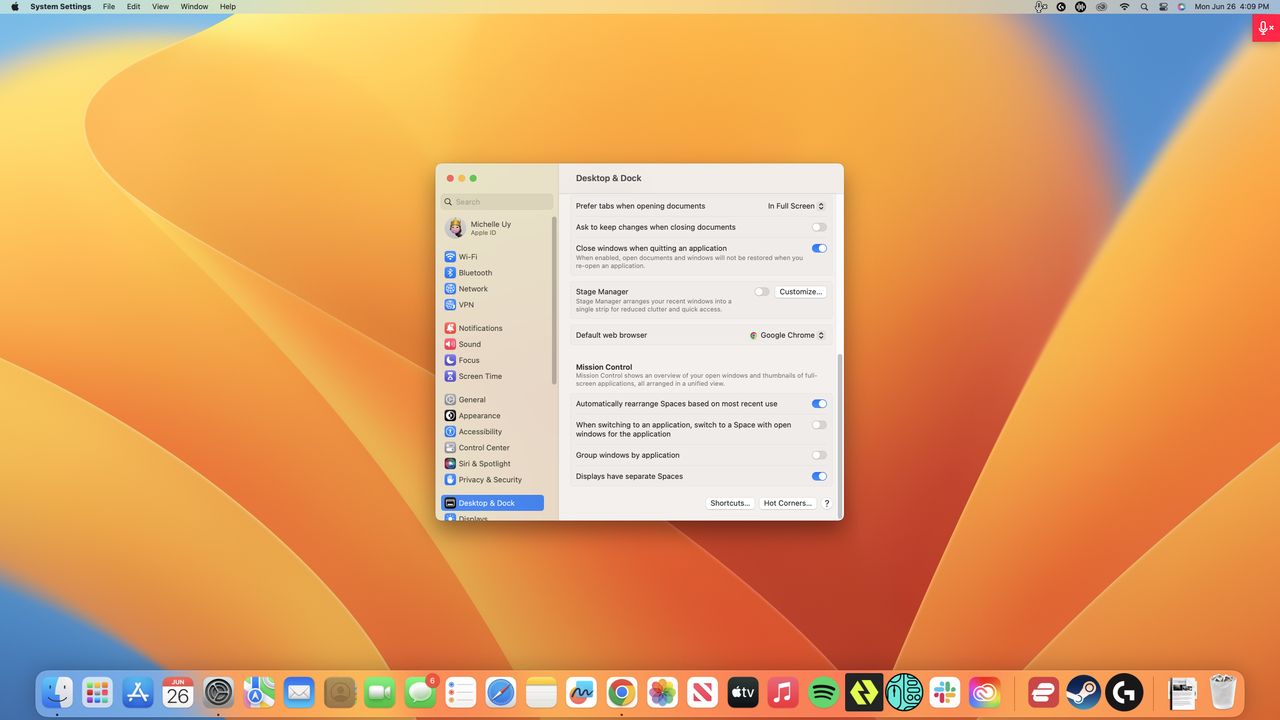
Task: Change default web browser from Google Chrome
Action: (x=788, y=335)
